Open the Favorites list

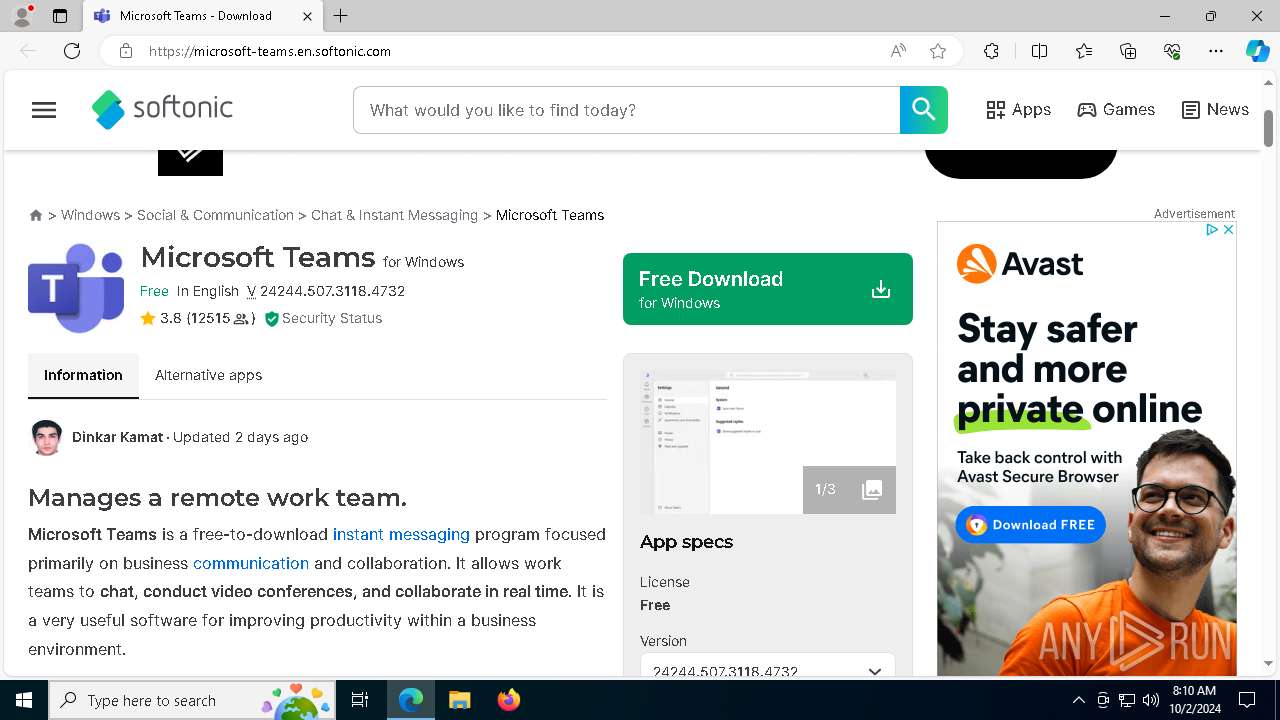[1084, 51]
